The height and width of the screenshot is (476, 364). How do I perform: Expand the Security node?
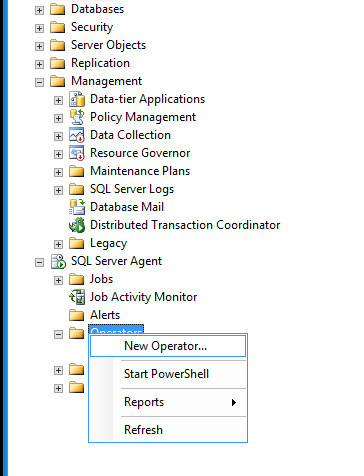point(39,28)
